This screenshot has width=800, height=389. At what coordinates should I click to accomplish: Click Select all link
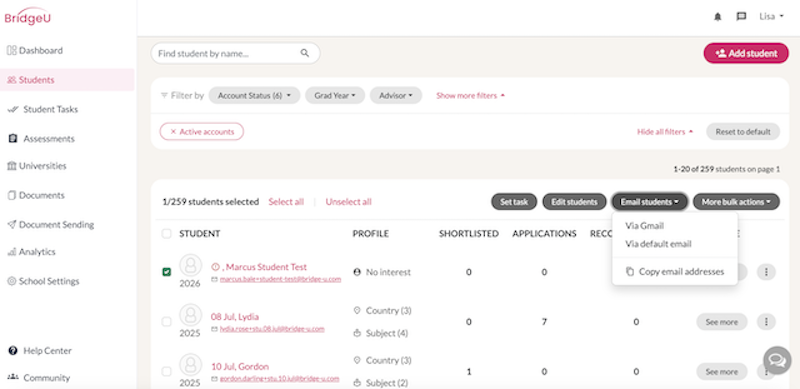pos(286,202)
